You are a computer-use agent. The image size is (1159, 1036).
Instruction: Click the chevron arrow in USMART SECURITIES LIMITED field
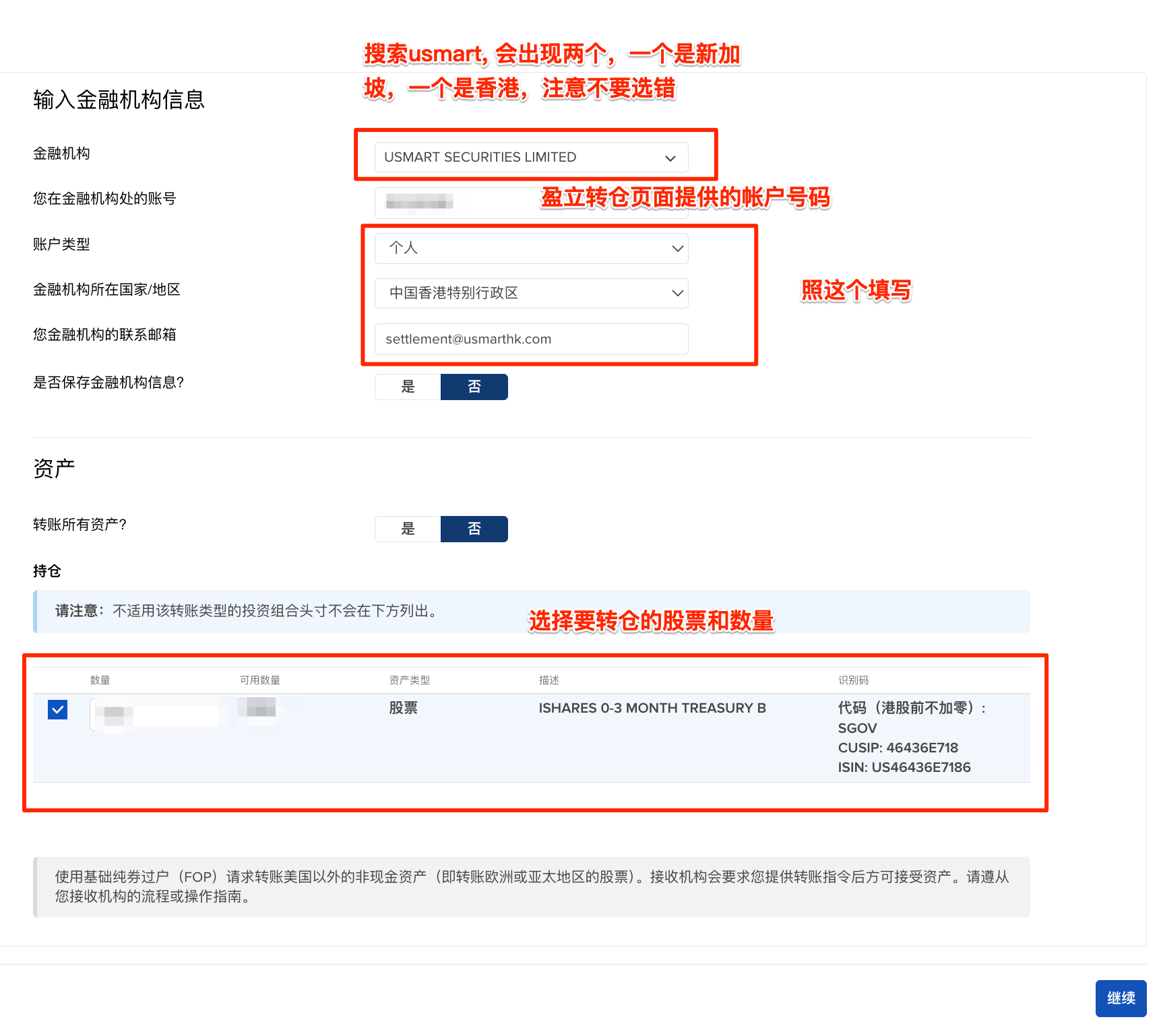(670, 158)
